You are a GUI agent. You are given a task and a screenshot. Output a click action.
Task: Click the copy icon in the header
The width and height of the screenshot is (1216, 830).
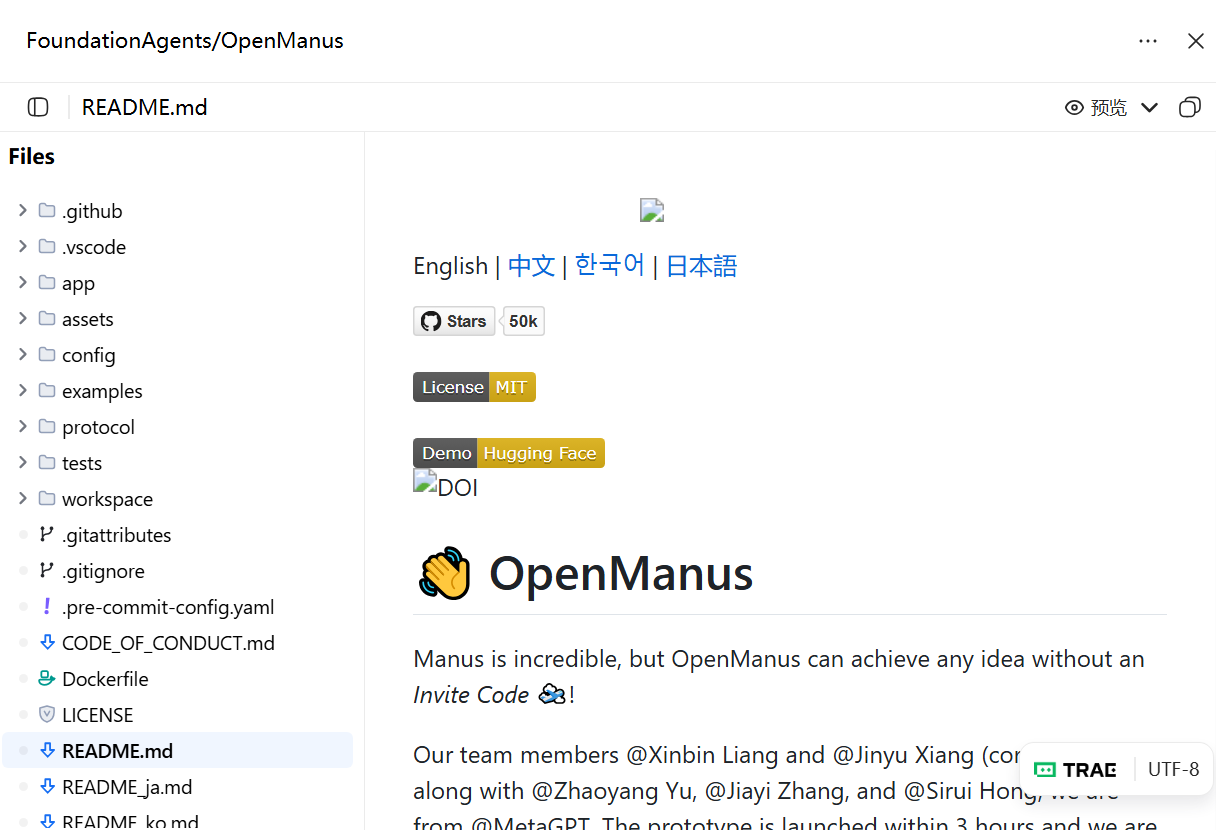point(1190,107)
